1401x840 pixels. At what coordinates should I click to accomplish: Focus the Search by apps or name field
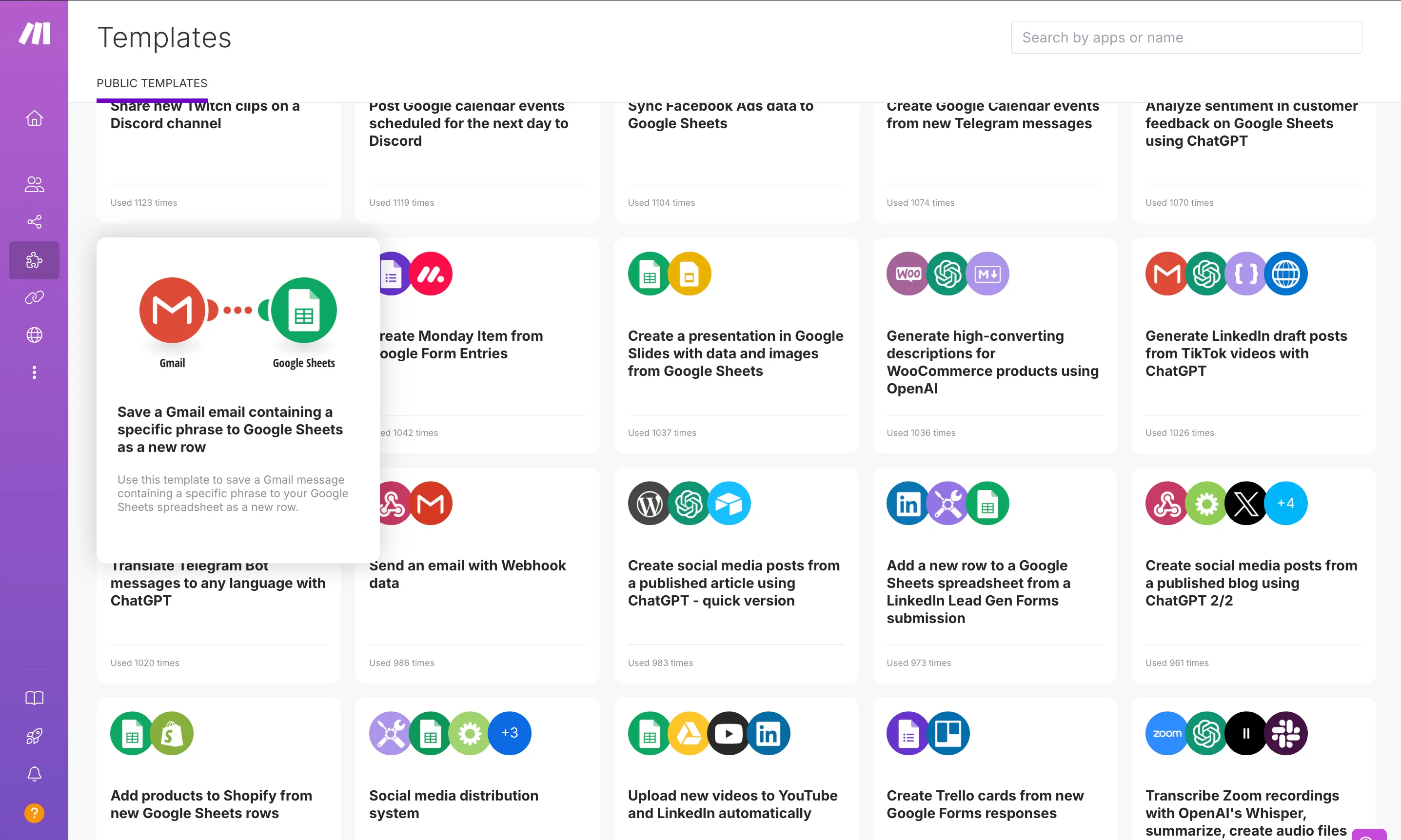[x=1186, y=38]
